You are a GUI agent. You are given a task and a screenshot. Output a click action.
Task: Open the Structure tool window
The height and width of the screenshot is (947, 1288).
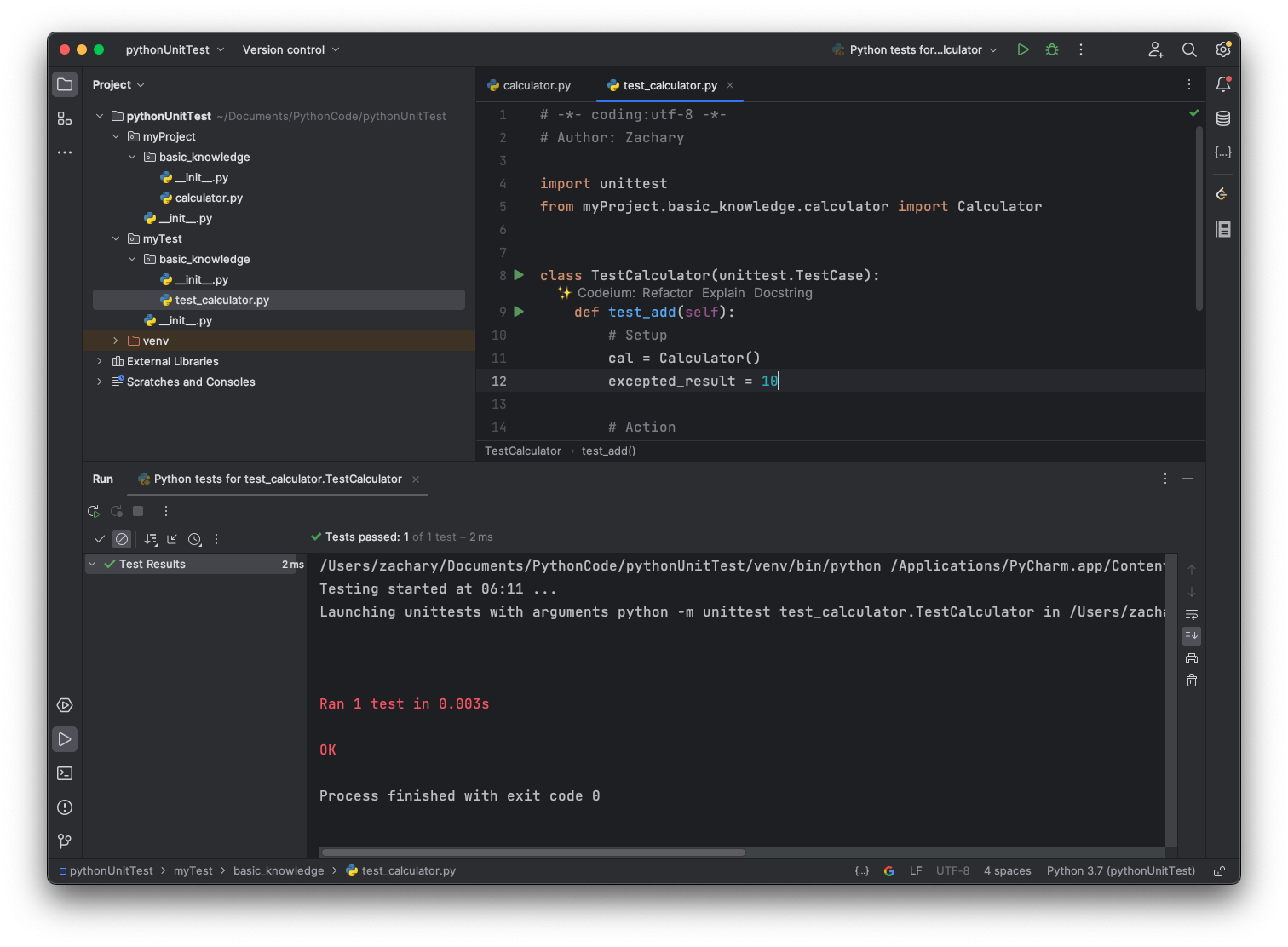tap(65, 118)
